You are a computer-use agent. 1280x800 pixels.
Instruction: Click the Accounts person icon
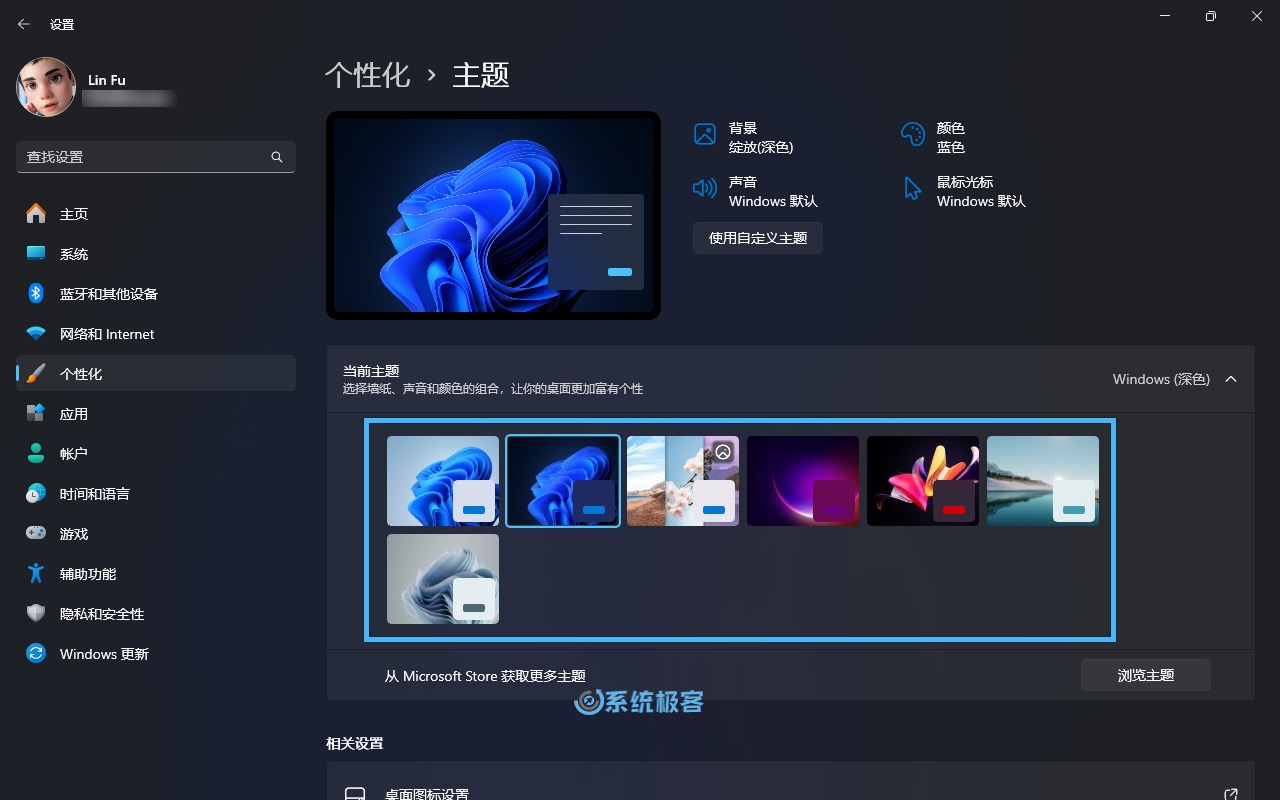36,453
